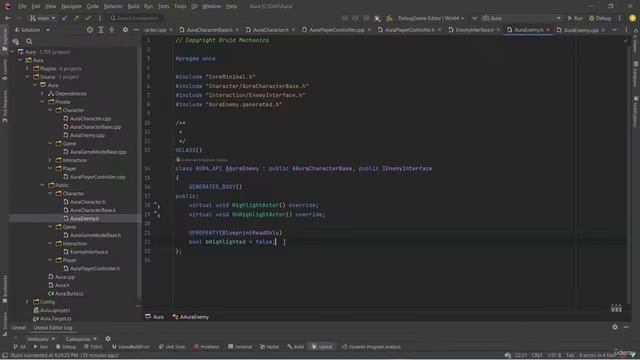This screenshot has width=640, height=360.
Task: Collapse the Aura solution root node
Action: coord(12,52)
